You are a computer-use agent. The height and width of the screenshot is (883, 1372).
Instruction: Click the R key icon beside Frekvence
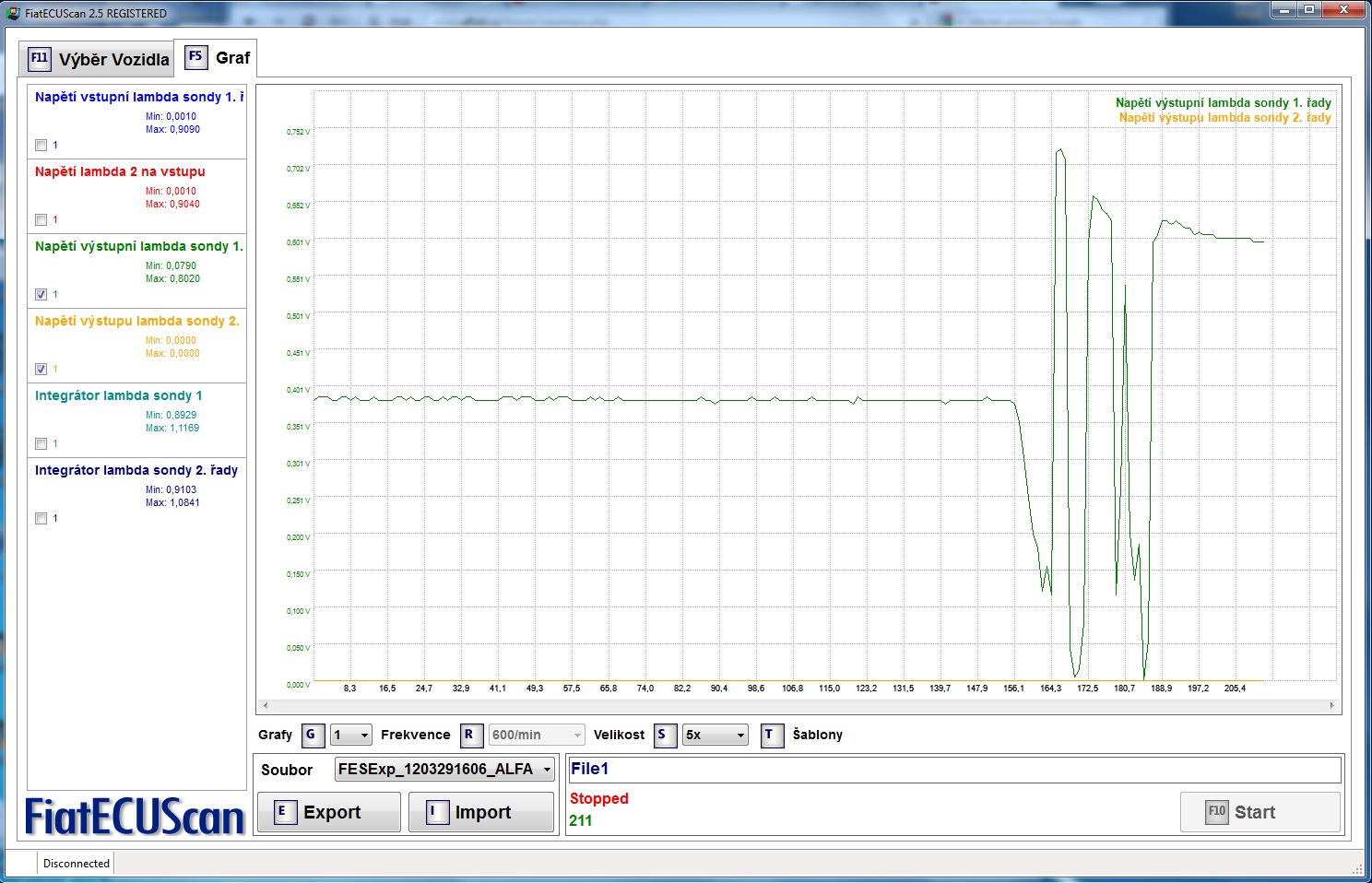pos(471,735)
